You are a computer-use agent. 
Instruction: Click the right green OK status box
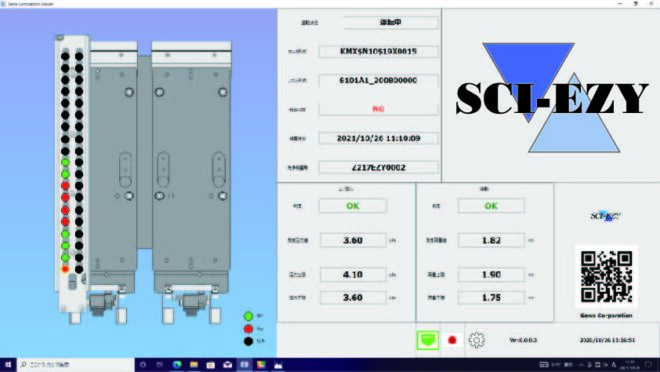click(491, 206)
